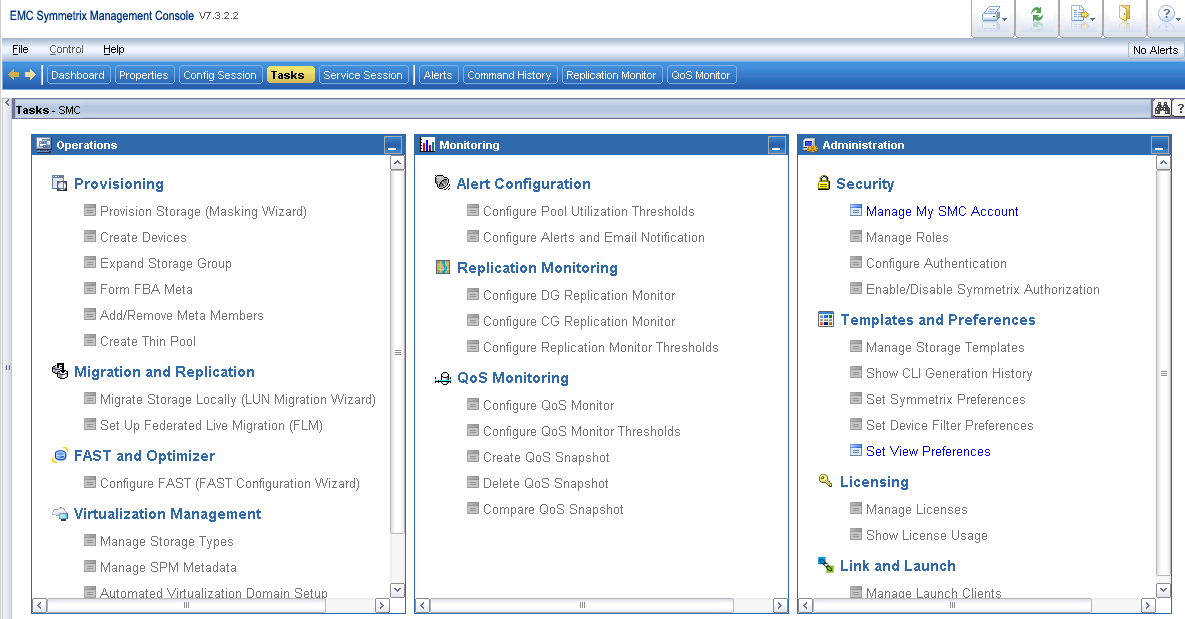
Task: Open the Alerts tab
Action: [x=438, y=75]
